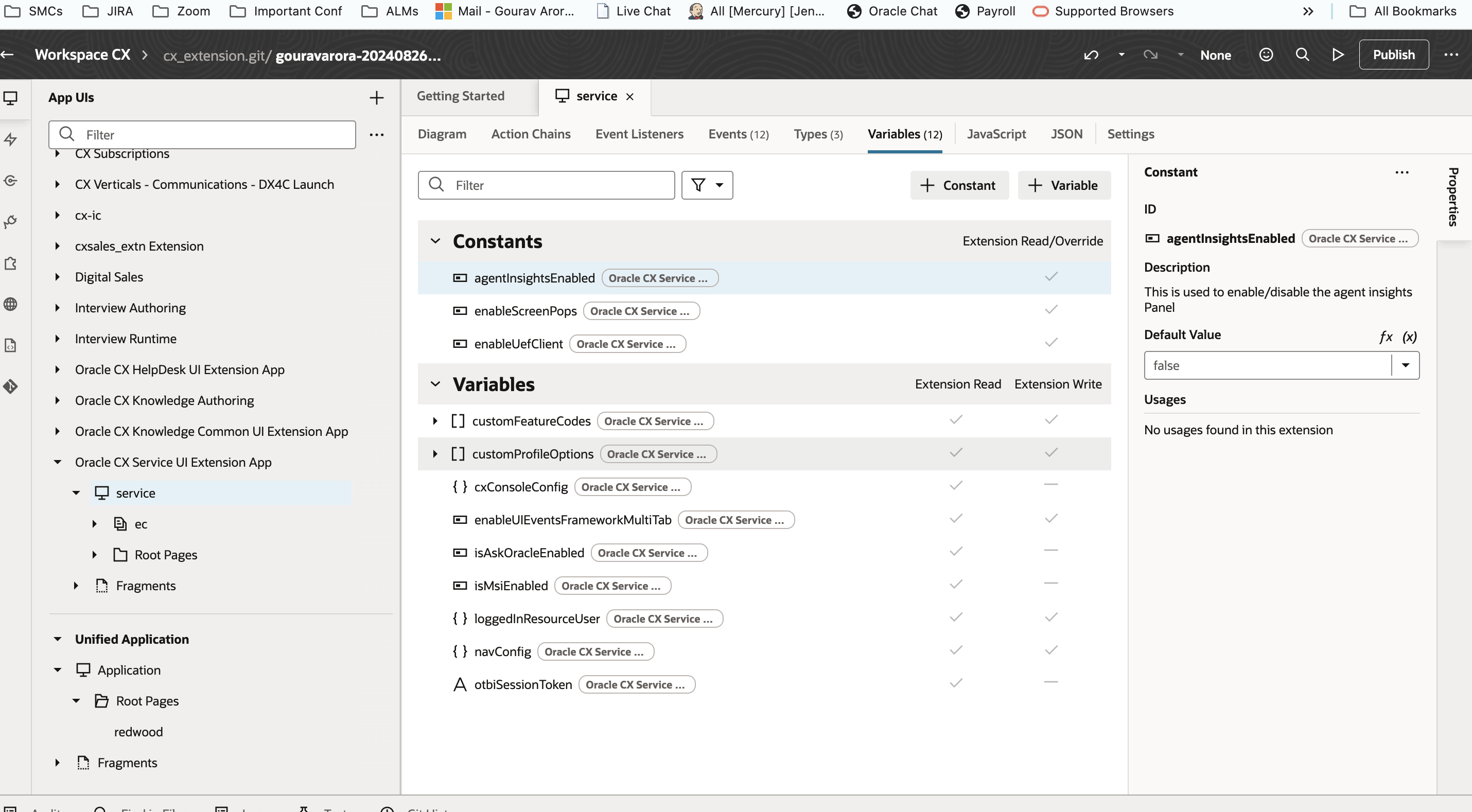Click the Publish button
Viewport: 1472px width, 812px height.
(x=1394, y=55)
